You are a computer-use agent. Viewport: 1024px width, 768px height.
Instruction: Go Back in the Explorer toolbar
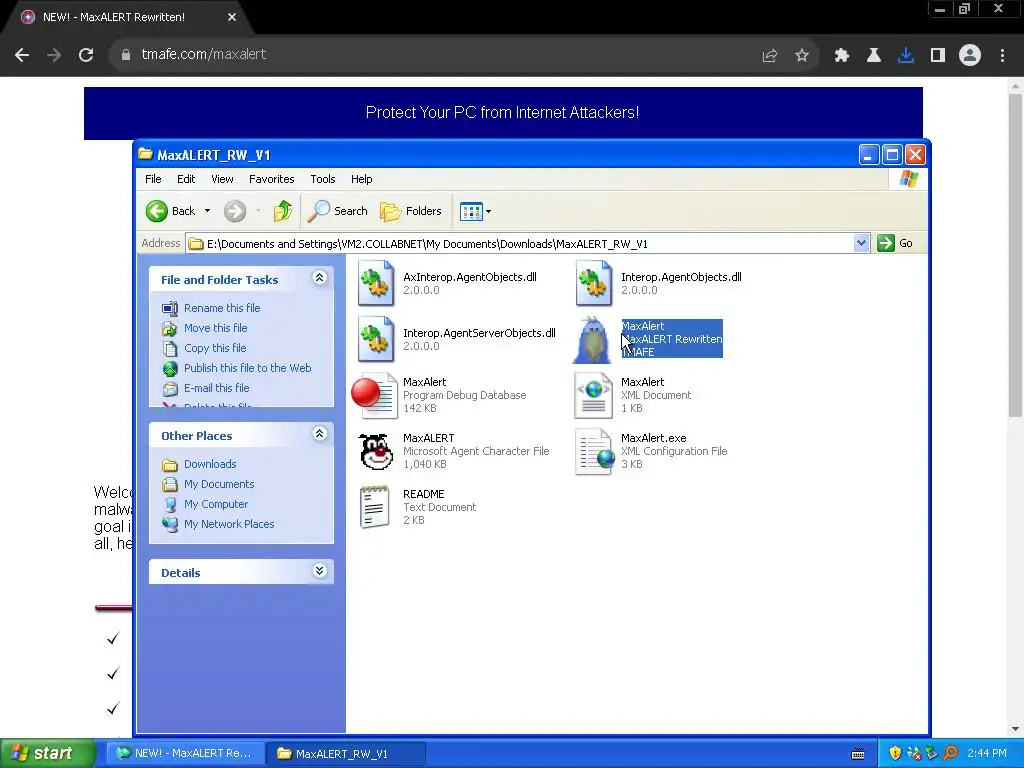170,211
